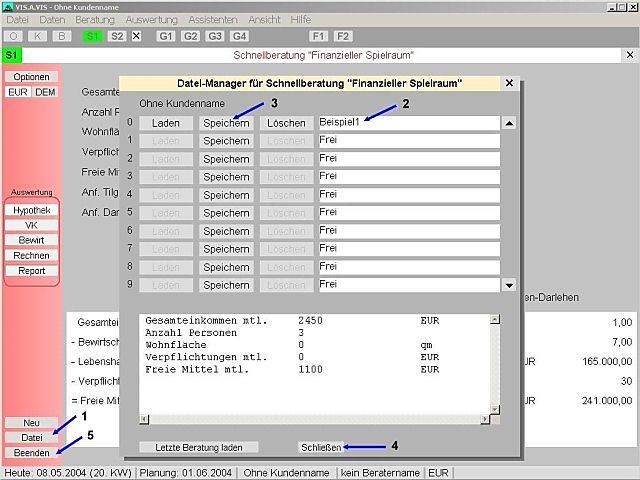Screen dimensions: 640x480
Task: Switch currency to EUR
Action: (x=18, y=92)
